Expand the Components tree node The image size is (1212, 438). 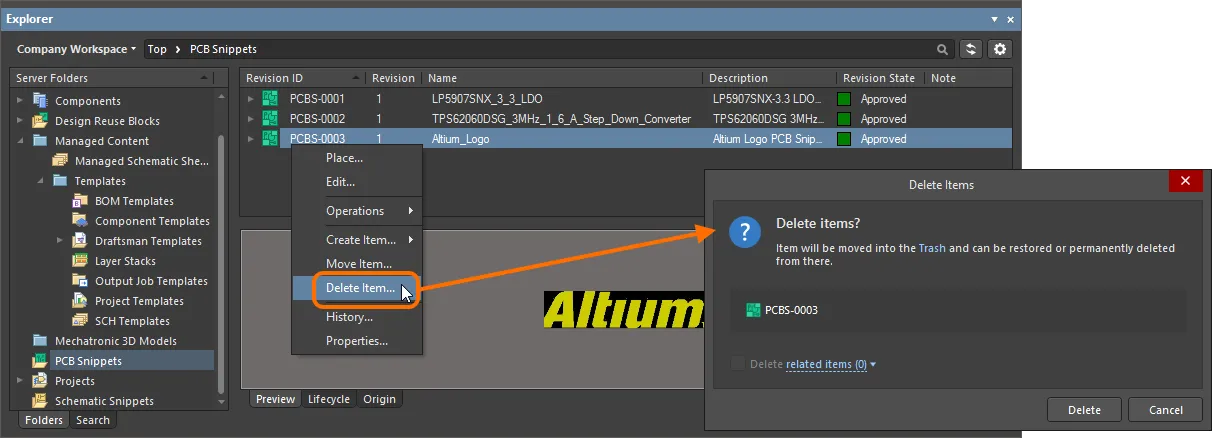click(x=19, y=101)
